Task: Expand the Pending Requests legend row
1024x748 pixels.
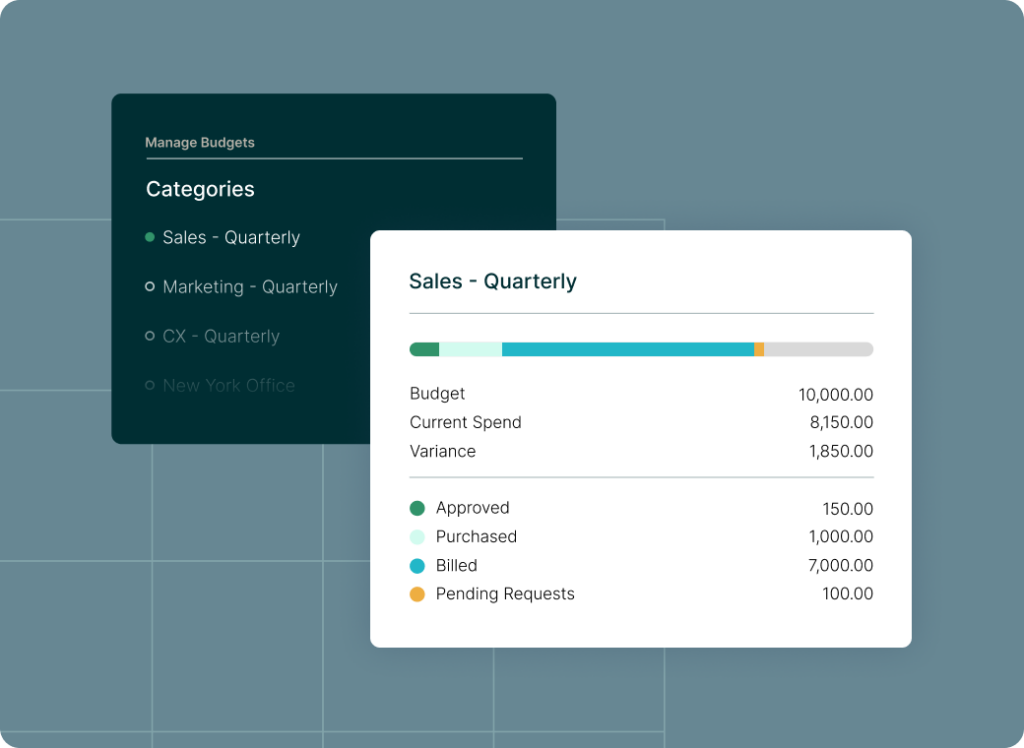Action: [504, 594]
